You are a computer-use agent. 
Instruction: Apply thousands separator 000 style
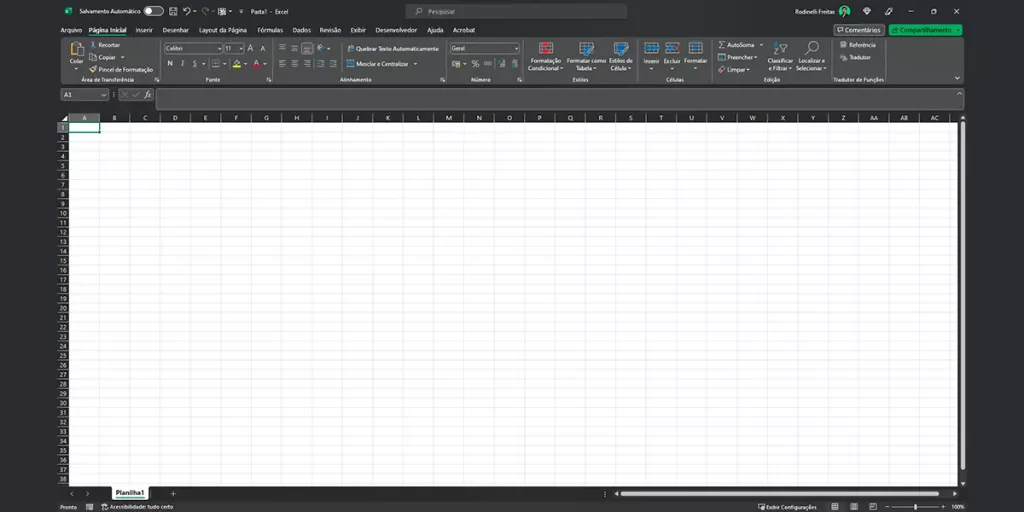pos(488,63)
